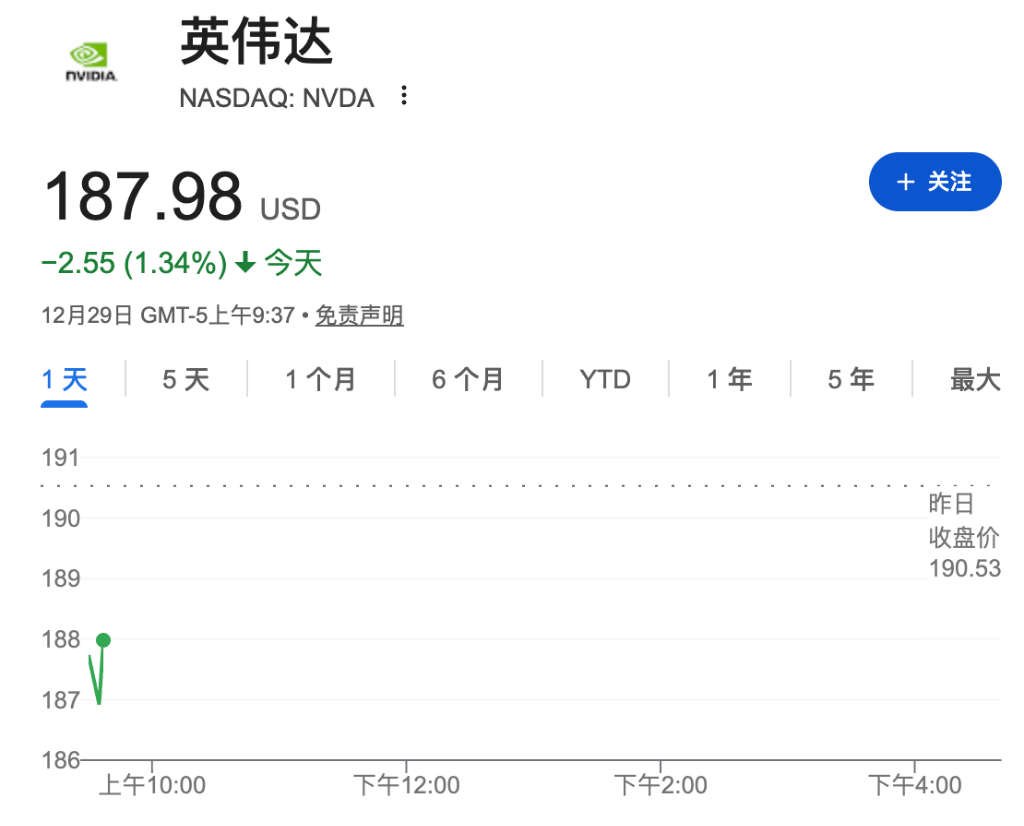Select the 最大 maximum range tab
Image resolution: width=1024 pixels, height=826 pixels.
(x=975, y=380)
